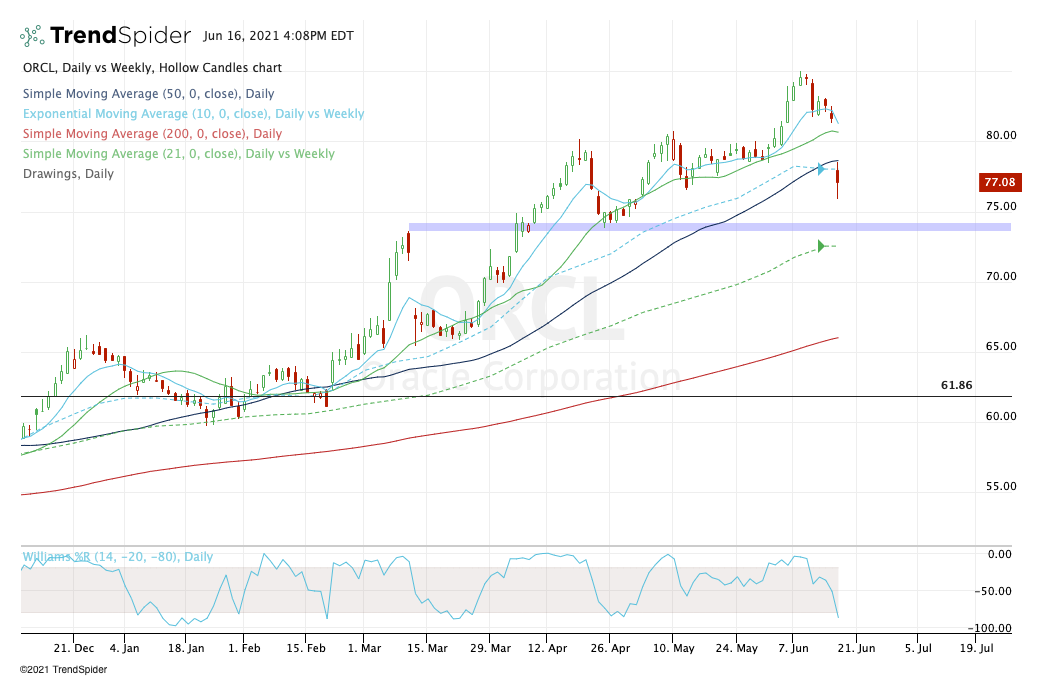Click the green arrow marker on weekly SMA

click(x=821, y=246)
